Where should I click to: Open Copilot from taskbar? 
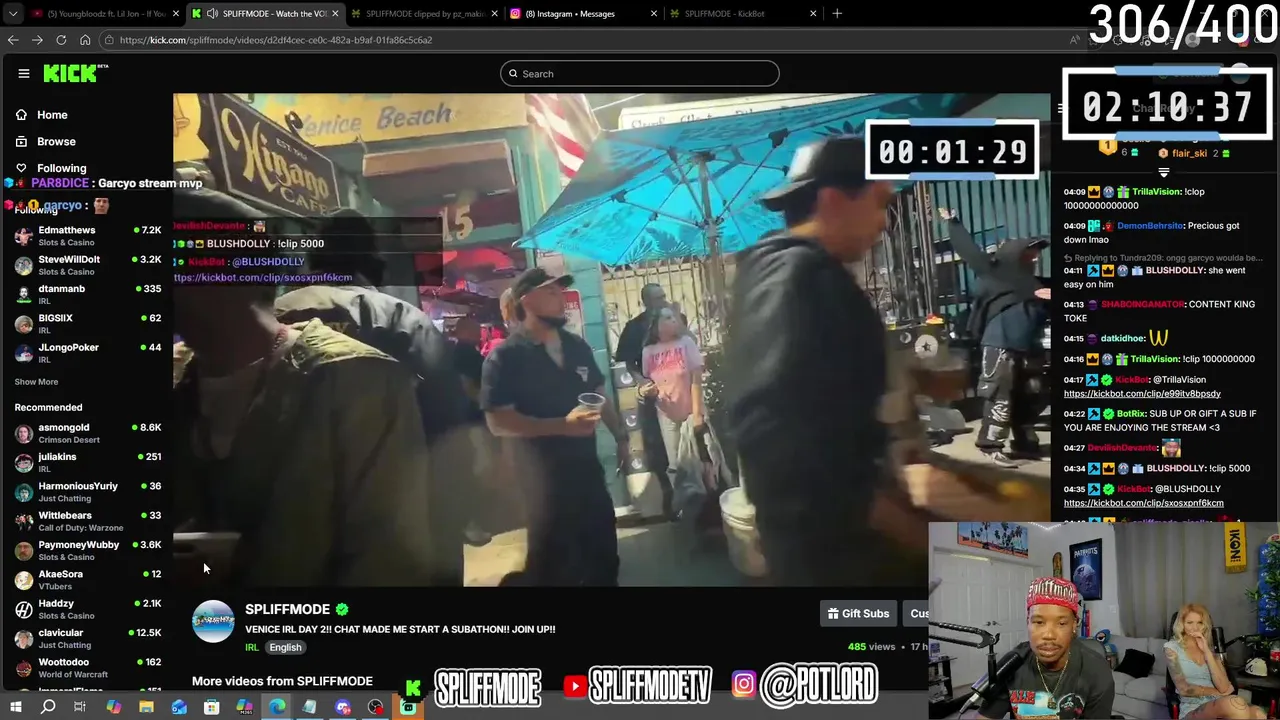pos(113,707)
